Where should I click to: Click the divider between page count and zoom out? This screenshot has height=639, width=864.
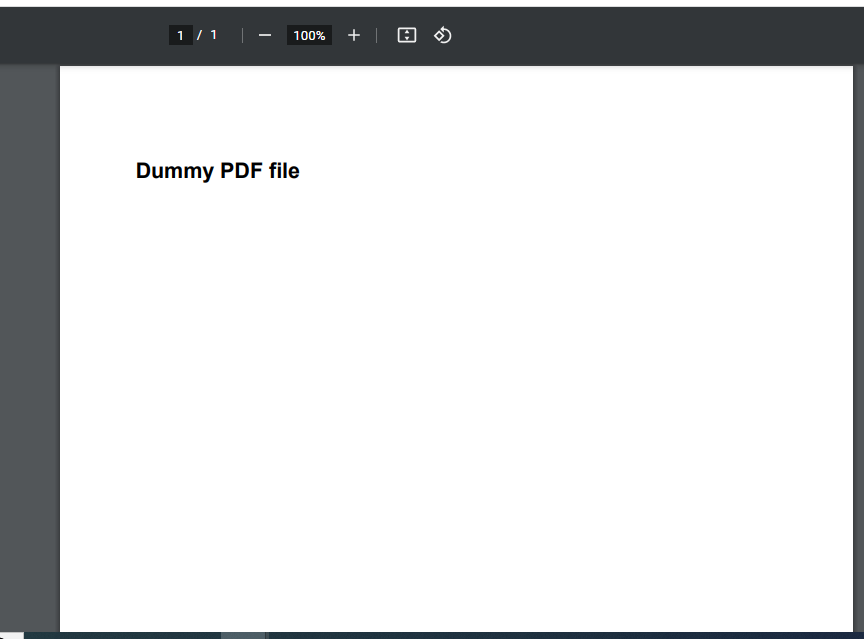coord(242,35)
